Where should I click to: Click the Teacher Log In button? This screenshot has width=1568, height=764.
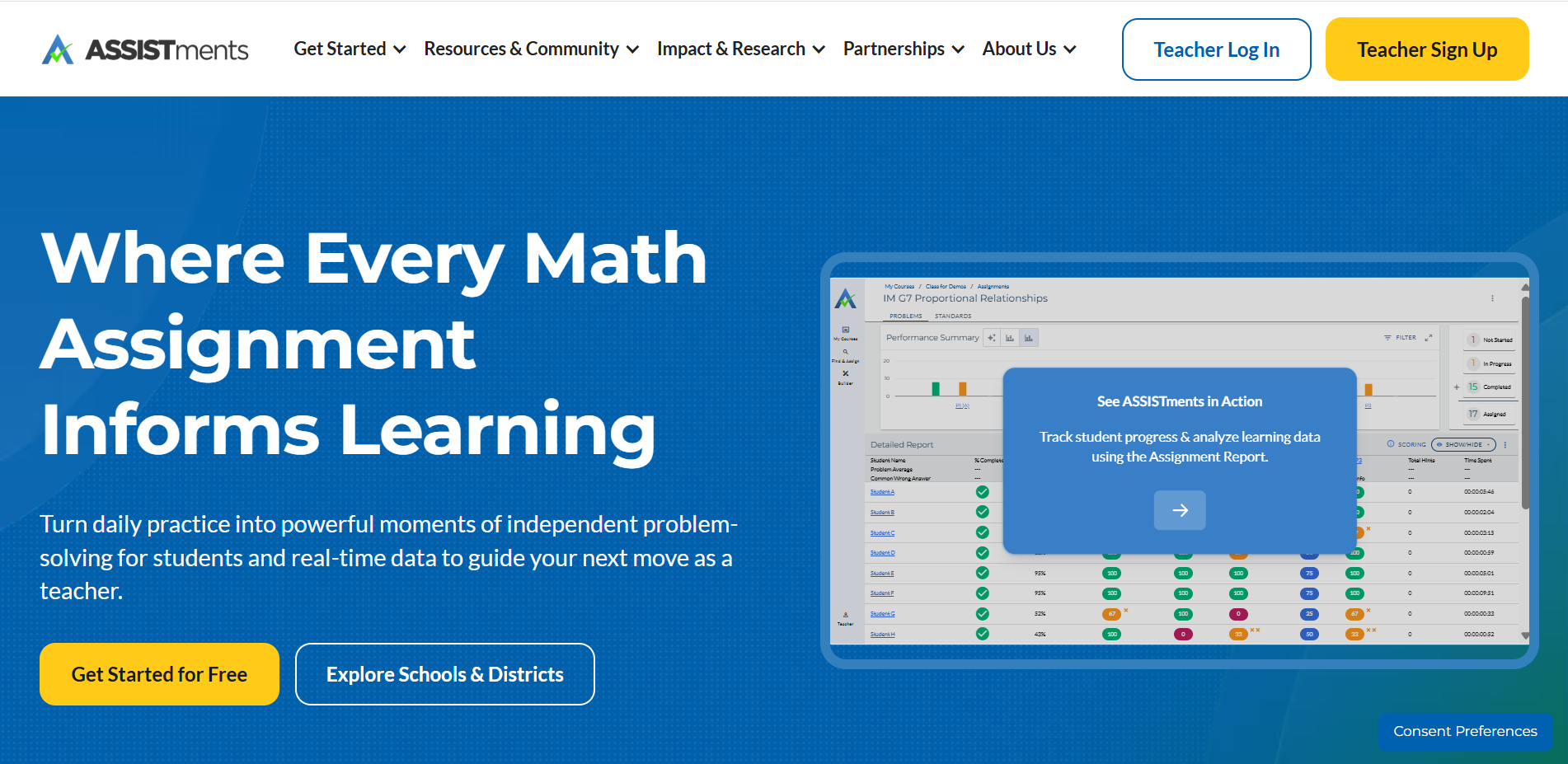tap(1217, 49)
